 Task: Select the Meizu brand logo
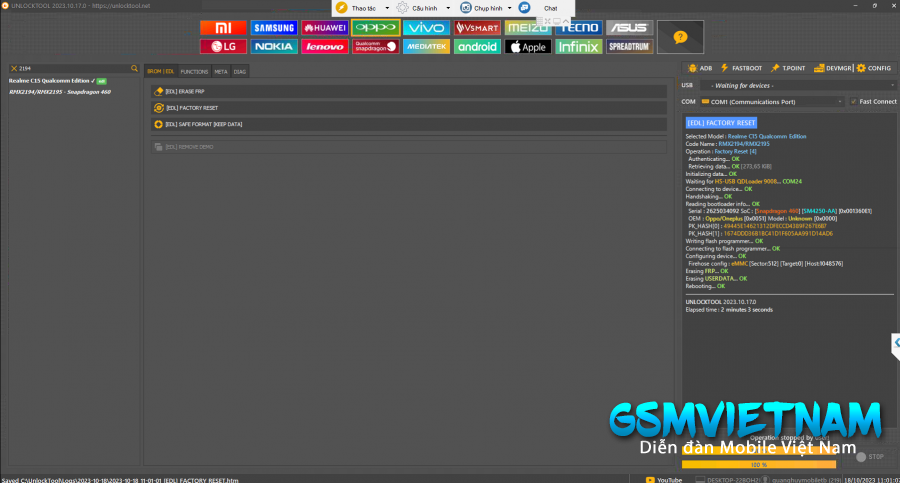pos(527,28)
